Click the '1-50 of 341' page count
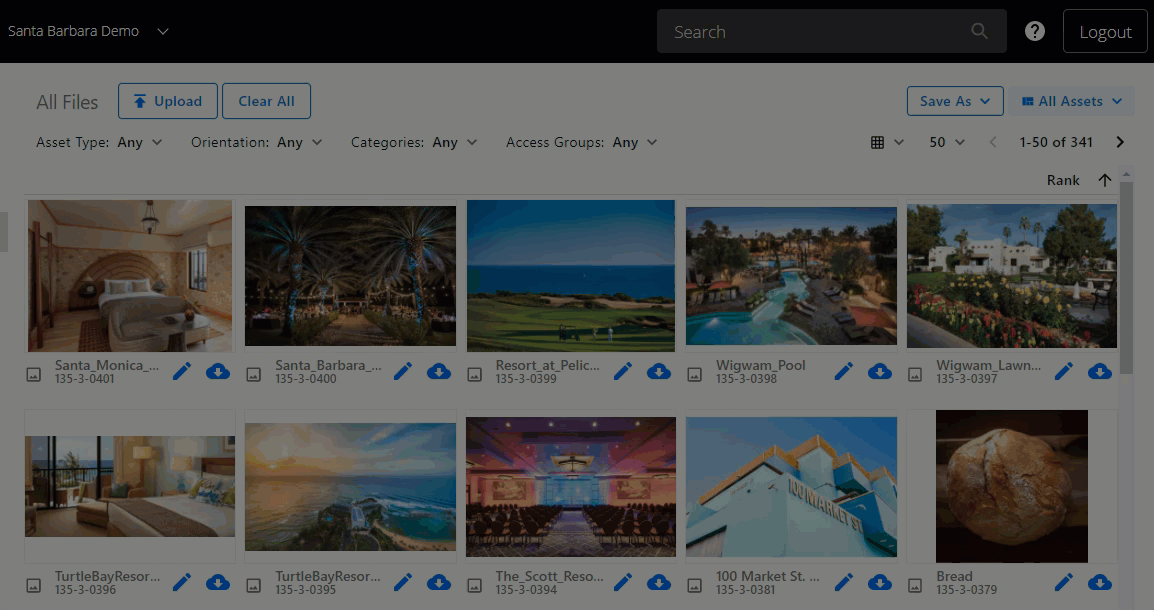 click(x=1055, y=142)
